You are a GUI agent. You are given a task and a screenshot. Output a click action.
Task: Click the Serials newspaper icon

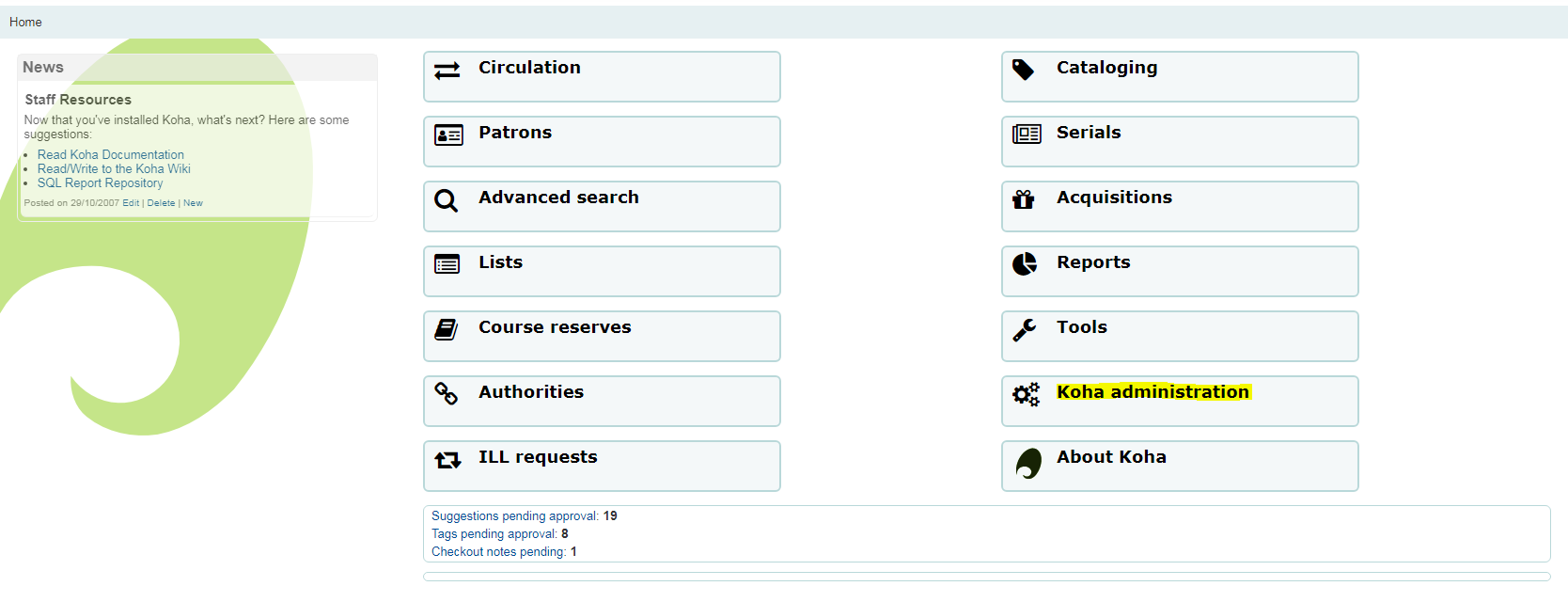point(1027,135)
